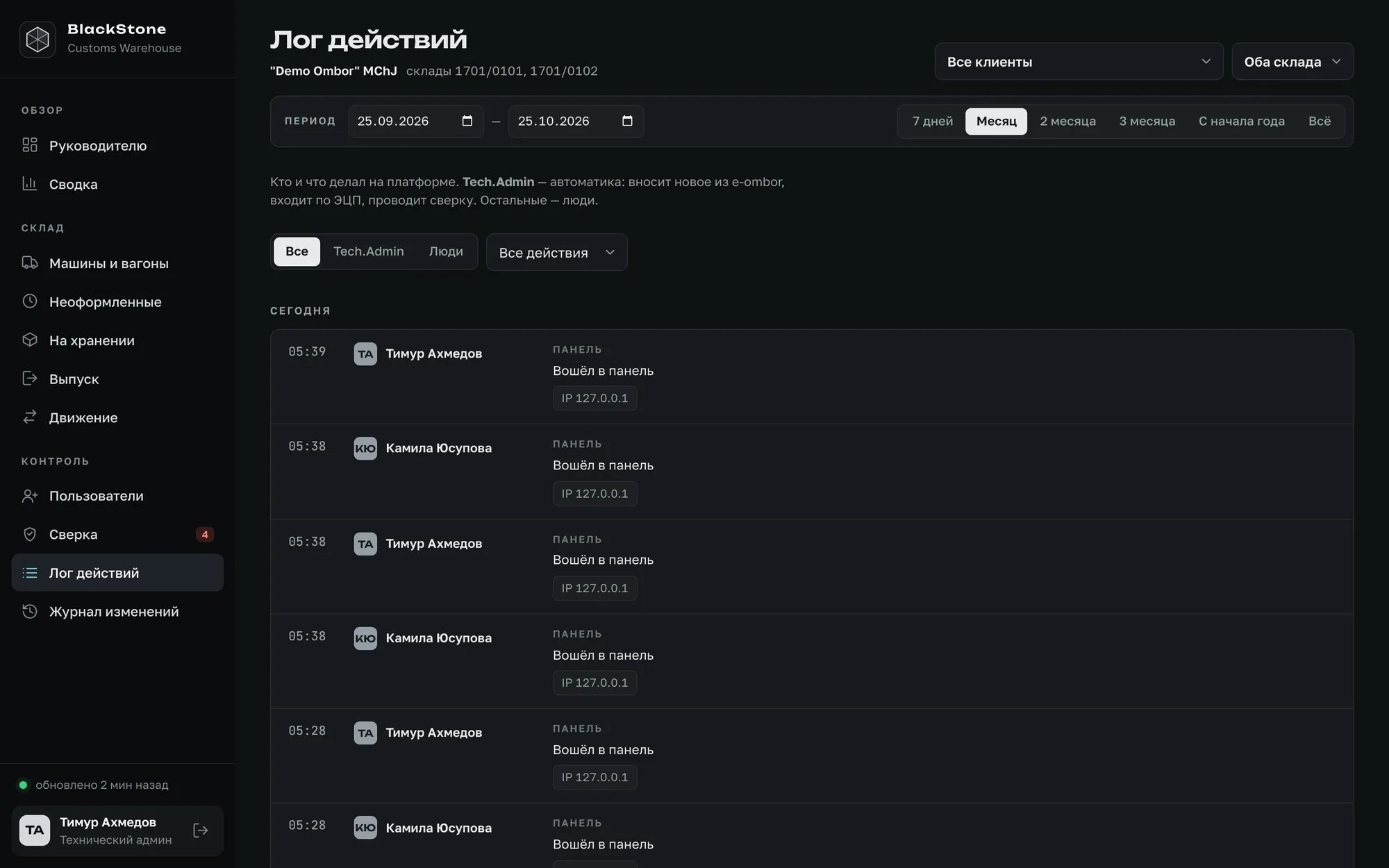Filter log to Tech.Admin only
Image resolution: width=1389 pixels, height=868 pixels.
[368, 251]
